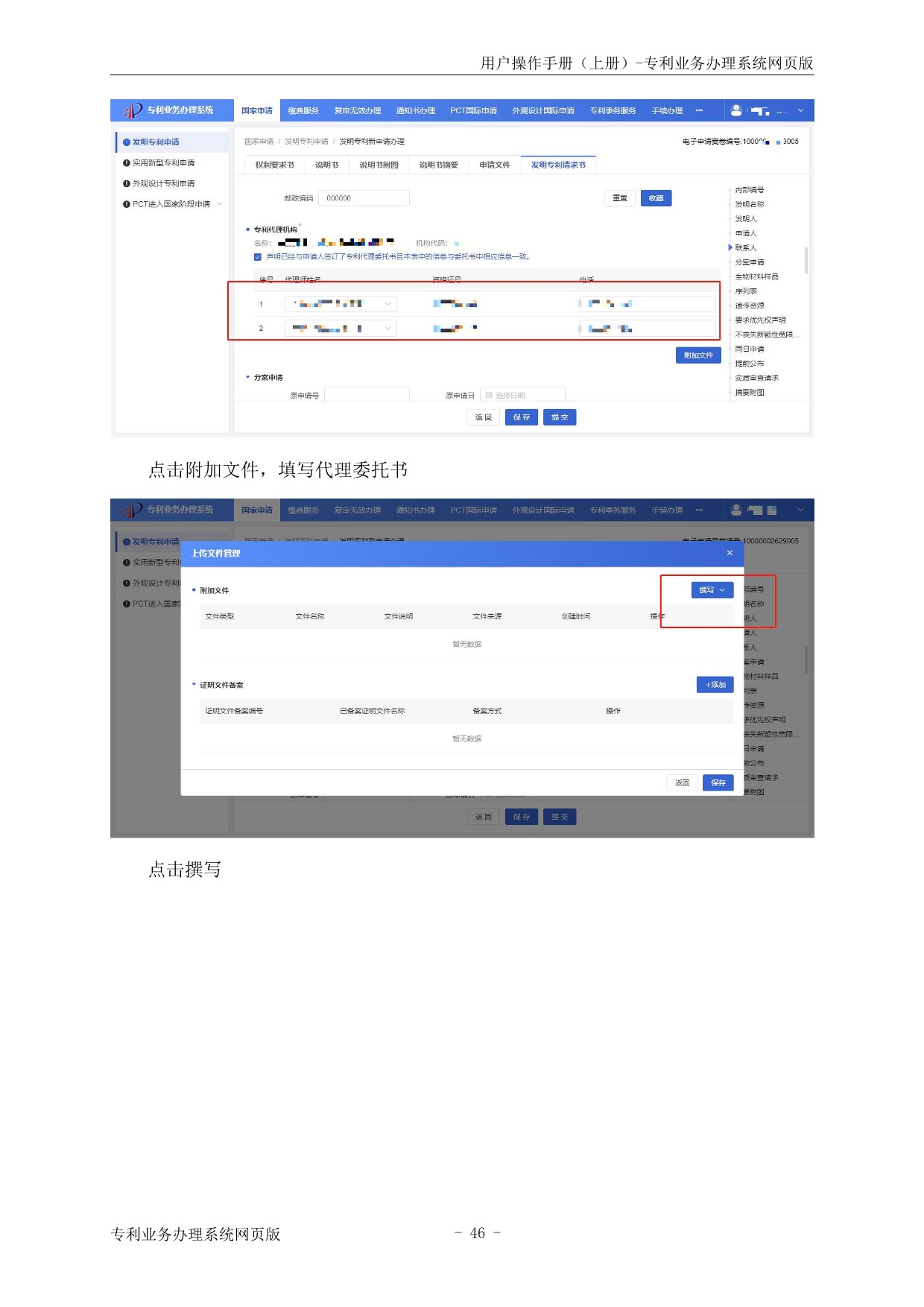Viewport: 924px width, 1307px height.
Task: Click the icon beside 外观设计专利申请 in sidebar
Action: [127, 184]
